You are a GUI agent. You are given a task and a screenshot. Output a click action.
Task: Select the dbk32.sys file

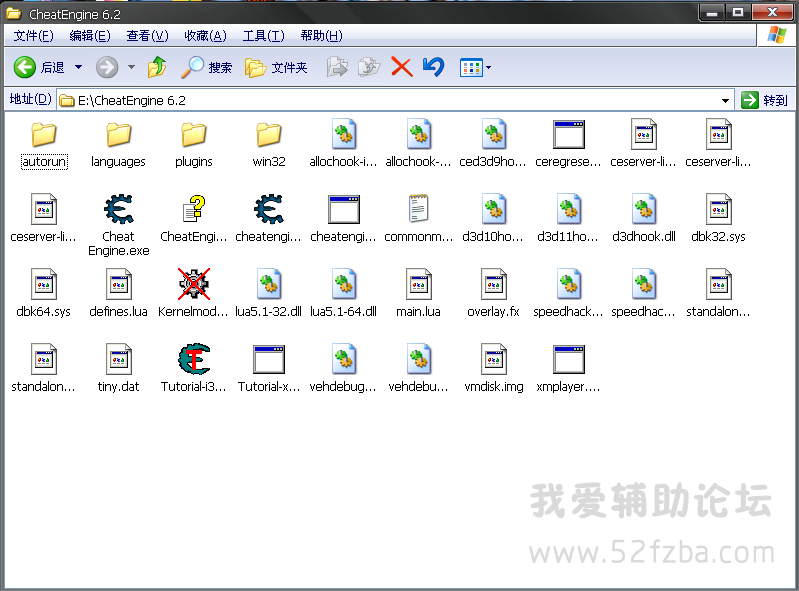pos(718,219)
